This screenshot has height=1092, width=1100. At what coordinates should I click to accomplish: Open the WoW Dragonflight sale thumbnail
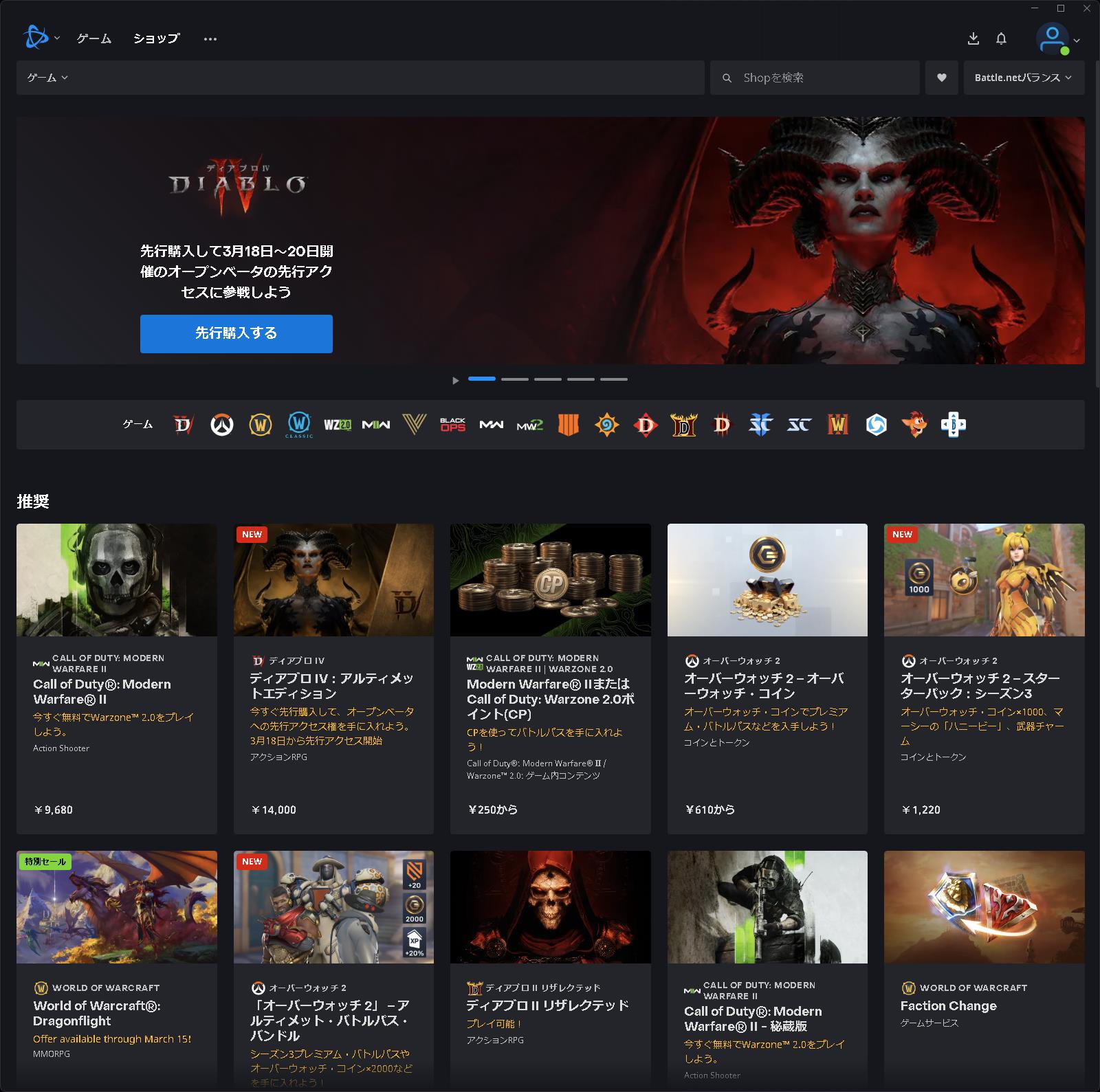click(117, 907)
